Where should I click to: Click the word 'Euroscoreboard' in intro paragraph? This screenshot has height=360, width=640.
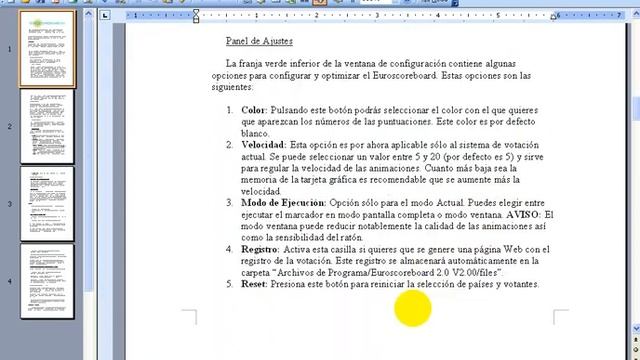point(404,76)
